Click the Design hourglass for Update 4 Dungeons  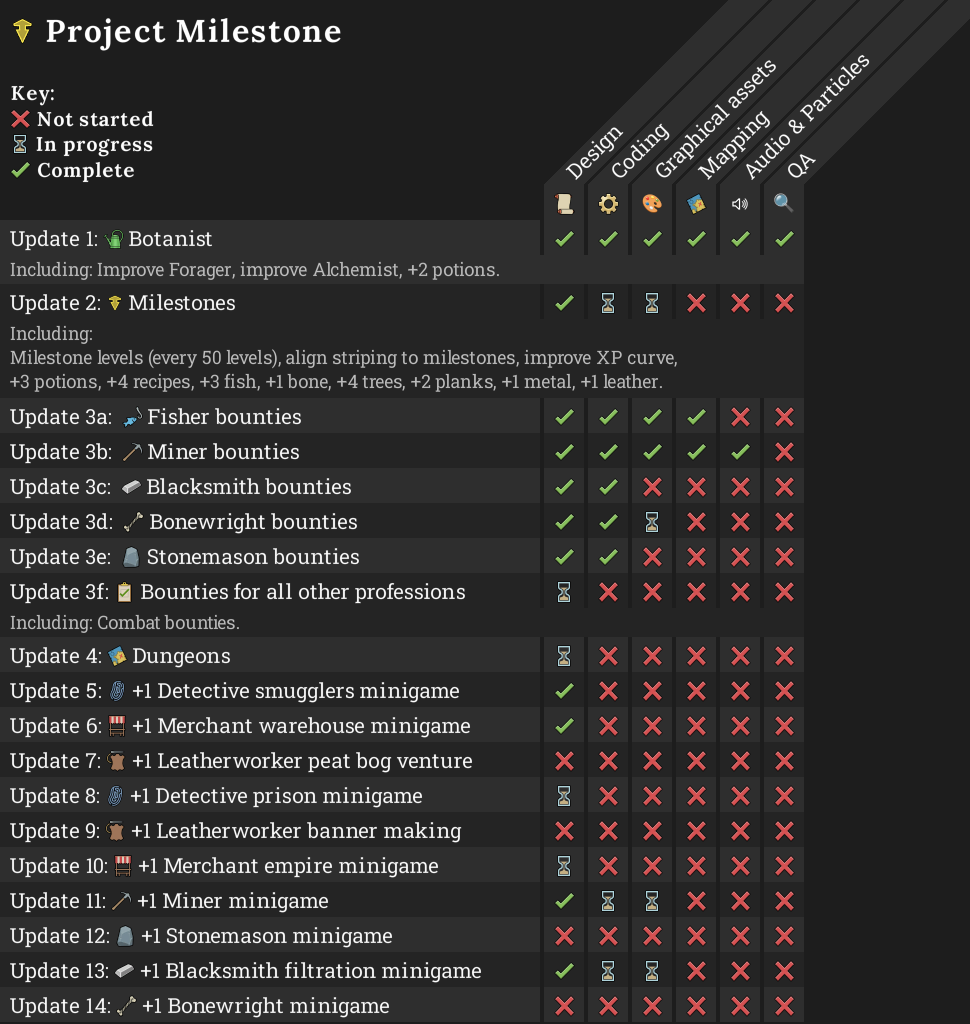[x=564, y=656]
